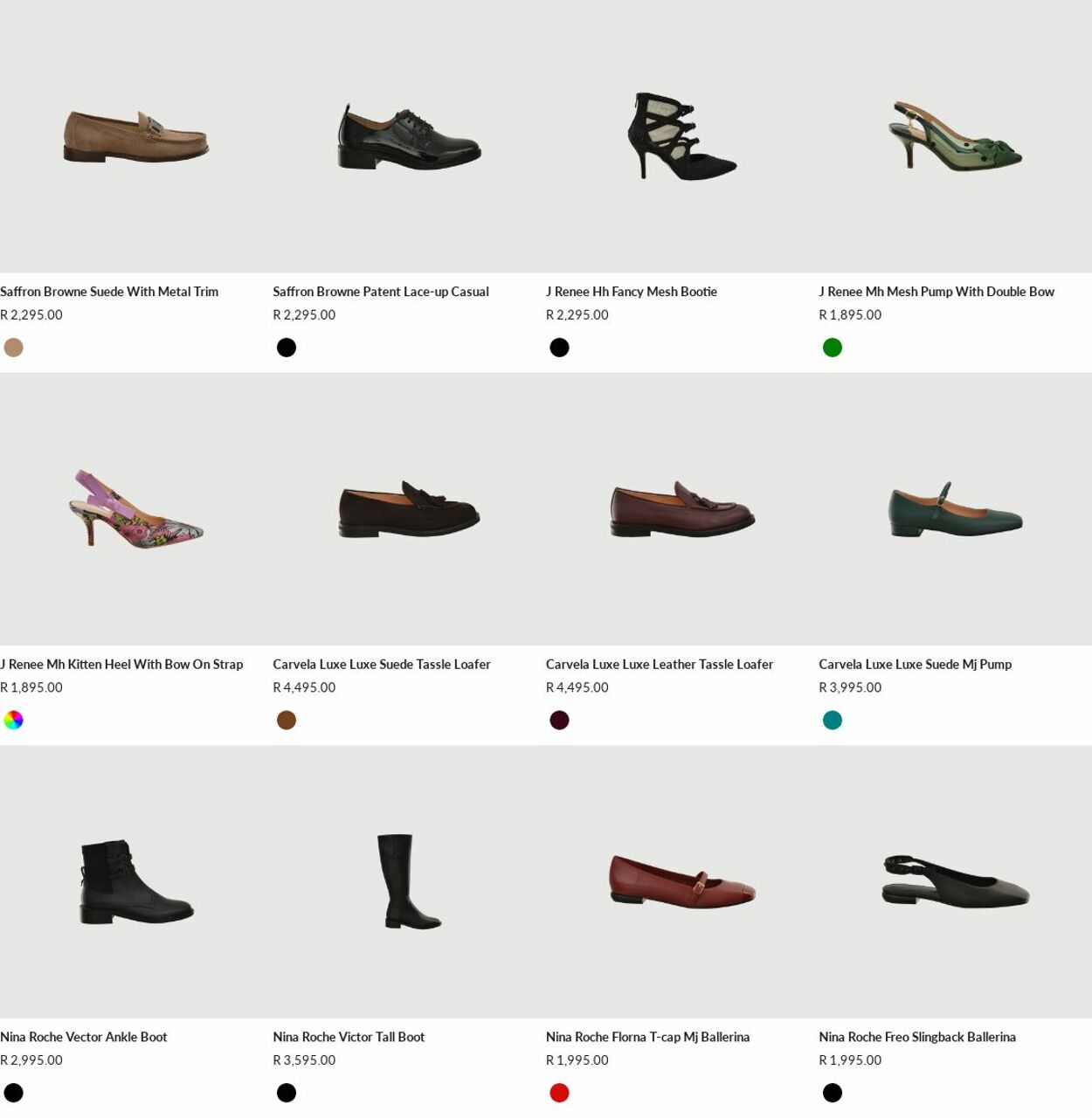This screenshot has height=1118, width=1092.
Task: View the burgundy leather tassel loafer photo
Action: point(682,509)
